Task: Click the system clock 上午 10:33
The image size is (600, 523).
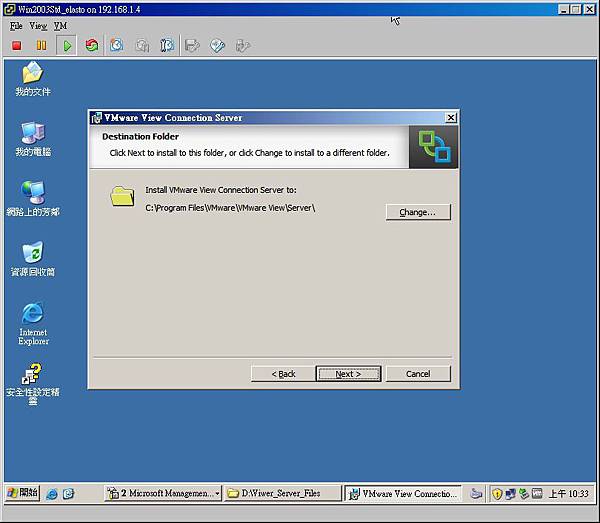Action: [x=569, y=494]
